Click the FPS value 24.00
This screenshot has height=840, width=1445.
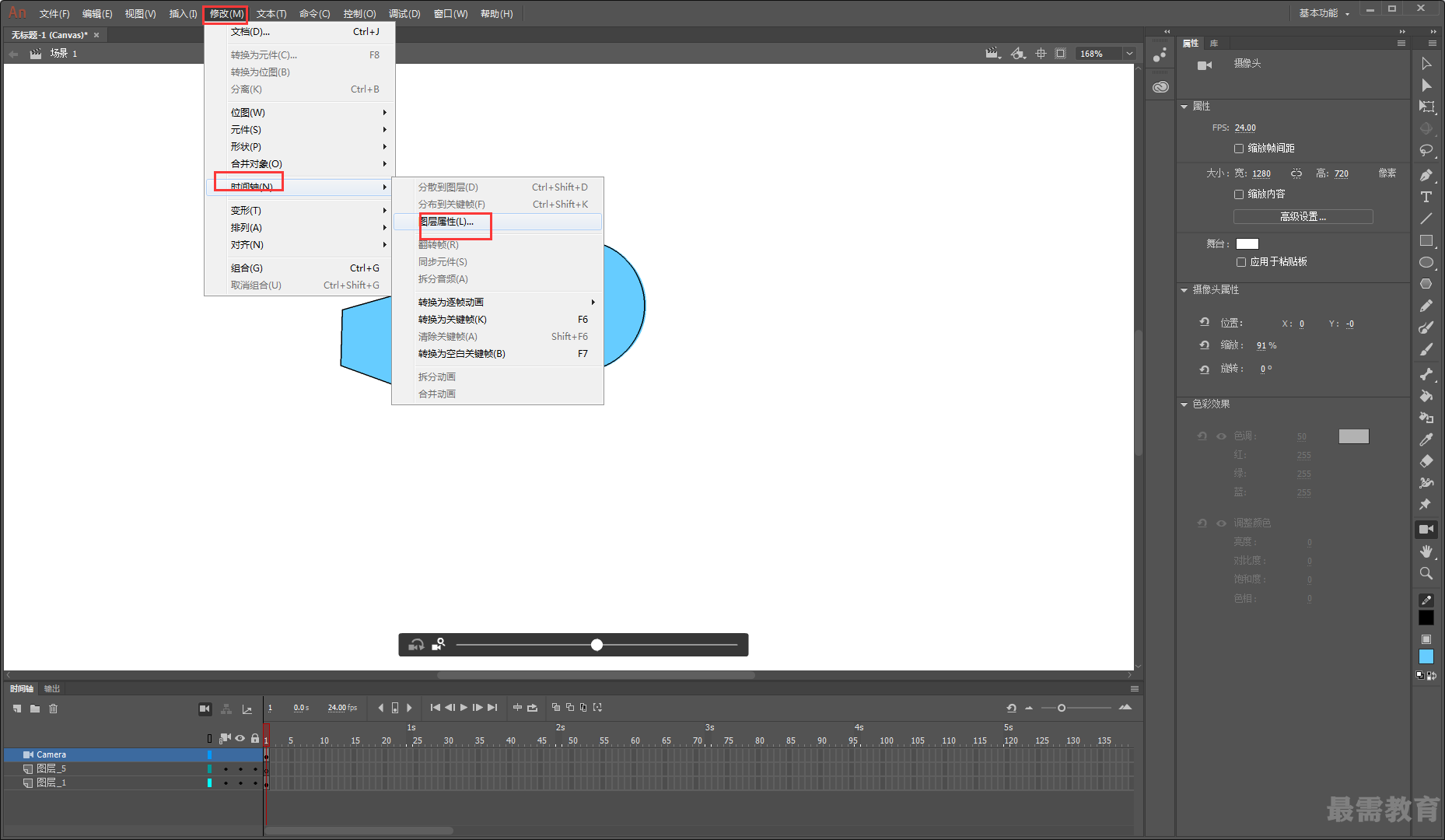[1245, 128]
